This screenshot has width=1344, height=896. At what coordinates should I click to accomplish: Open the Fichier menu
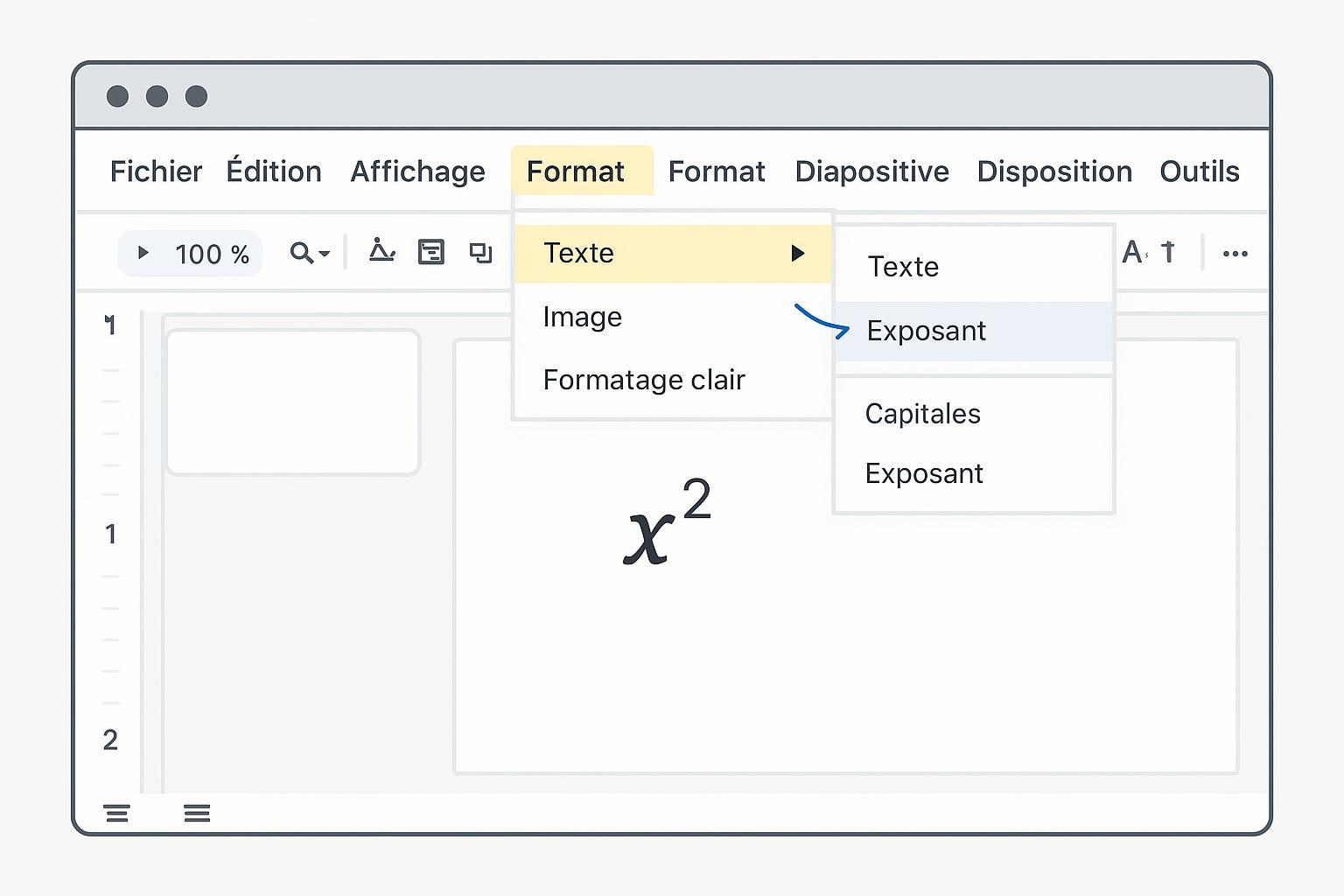click(x=156, y=171)
